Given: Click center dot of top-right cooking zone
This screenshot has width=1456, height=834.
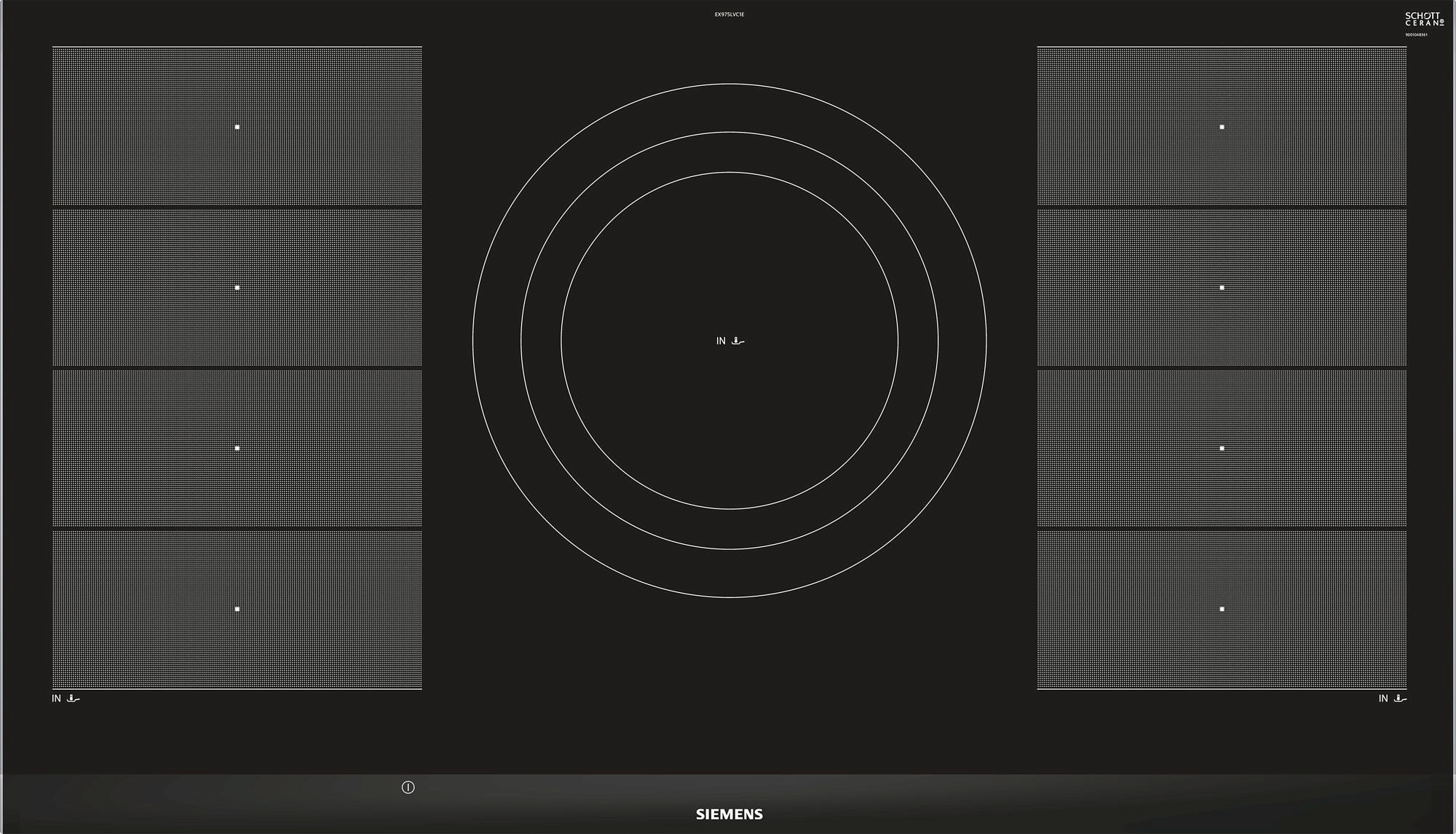Looking at the screenshot, I should point(1222,127).
